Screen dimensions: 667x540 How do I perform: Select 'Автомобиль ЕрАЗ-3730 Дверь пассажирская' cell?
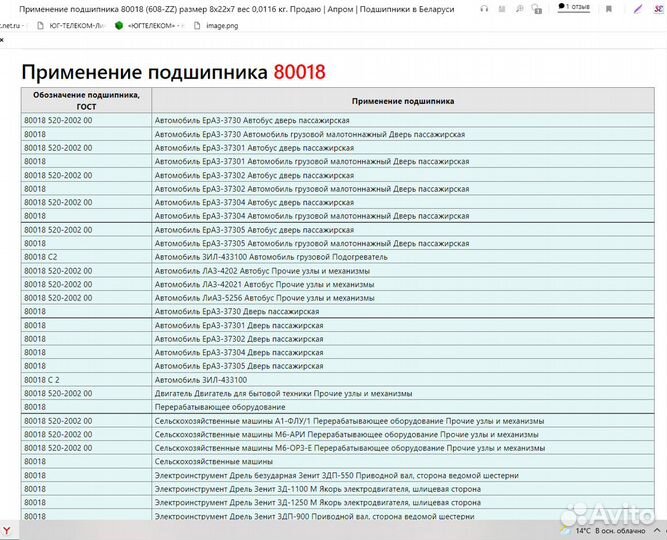pos(403,311)
